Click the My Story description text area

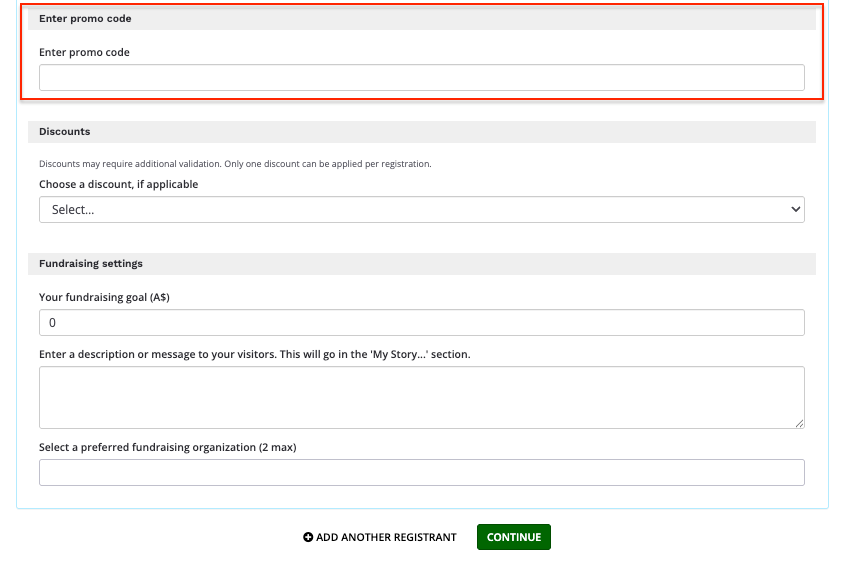click(x=421, y=397)
